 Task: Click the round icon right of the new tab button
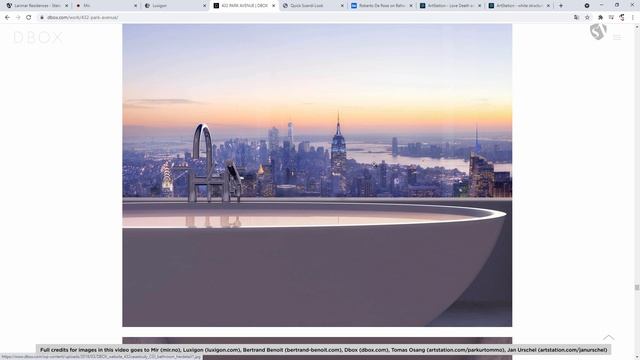(x=587, y=6)
